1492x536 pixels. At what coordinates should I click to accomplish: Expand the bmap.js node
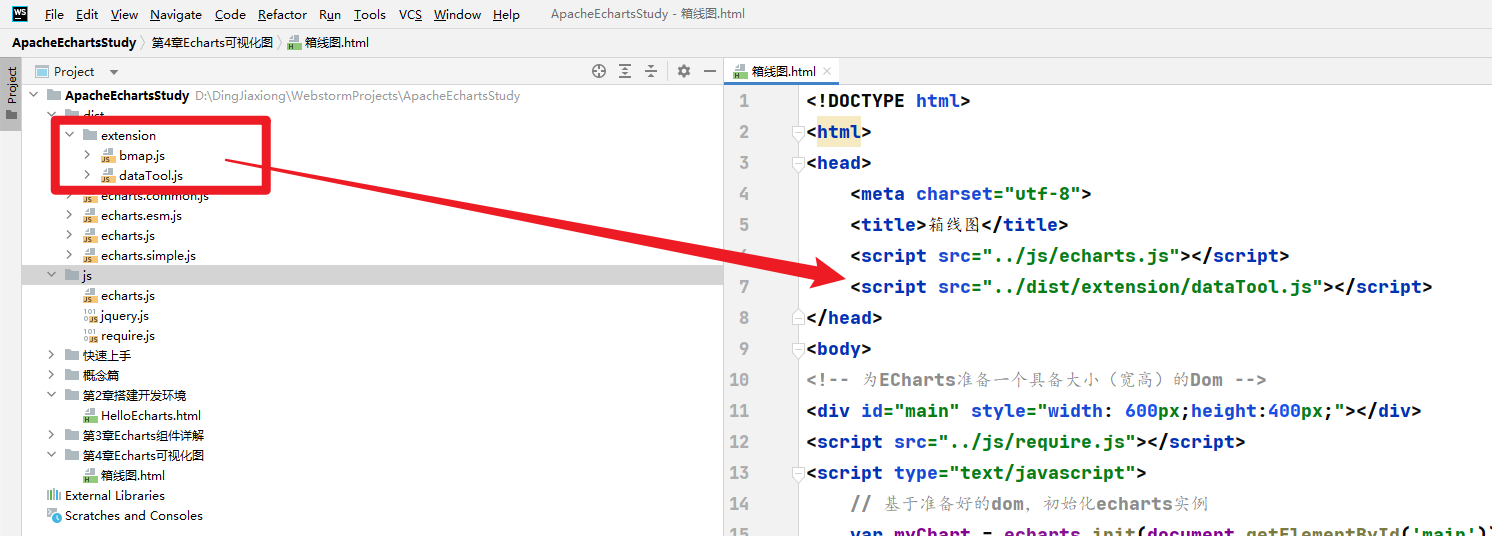pos(88,155)
